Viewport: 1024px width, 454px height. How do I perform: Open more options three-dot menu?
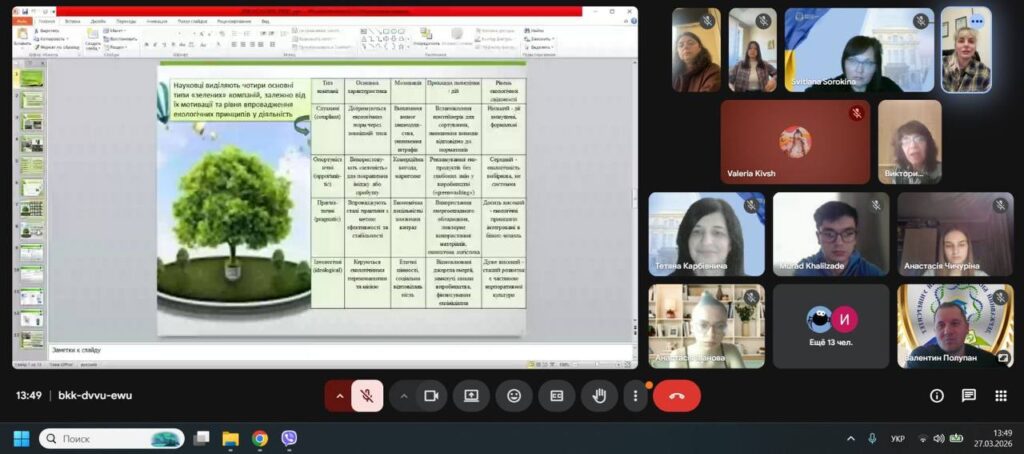[636, 396]
